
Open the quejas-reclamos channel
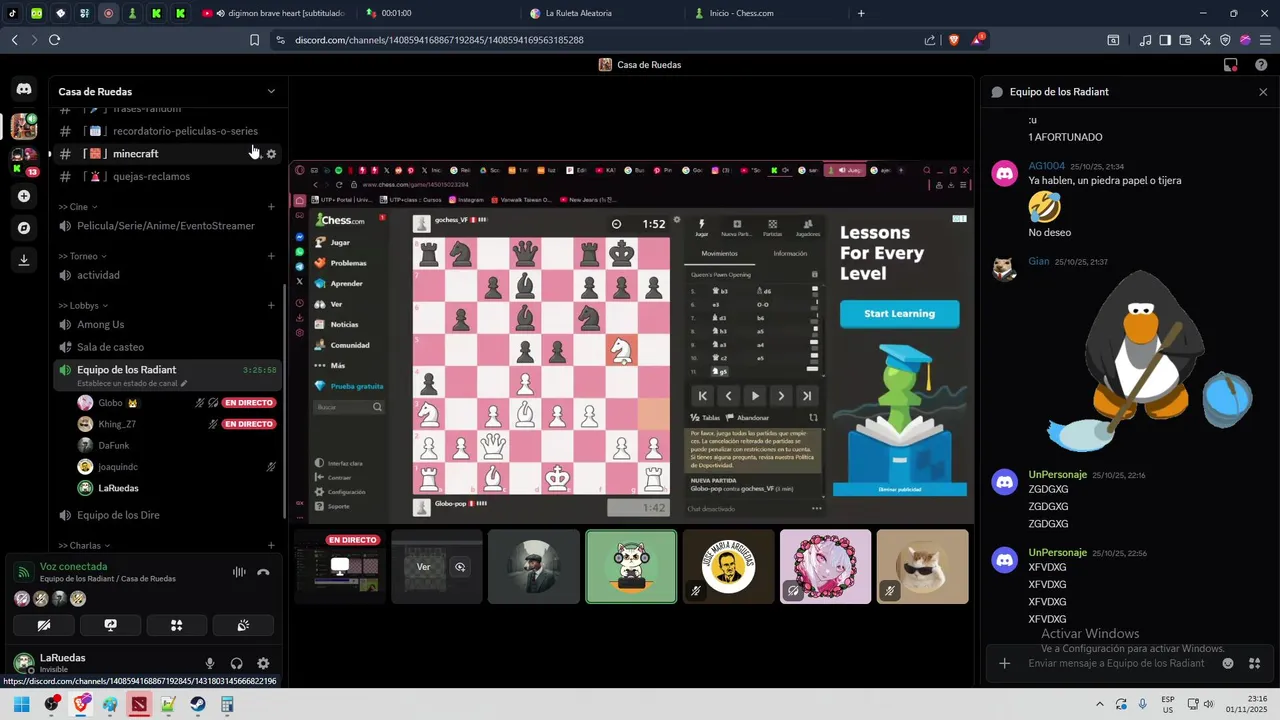tap(169, 177)
